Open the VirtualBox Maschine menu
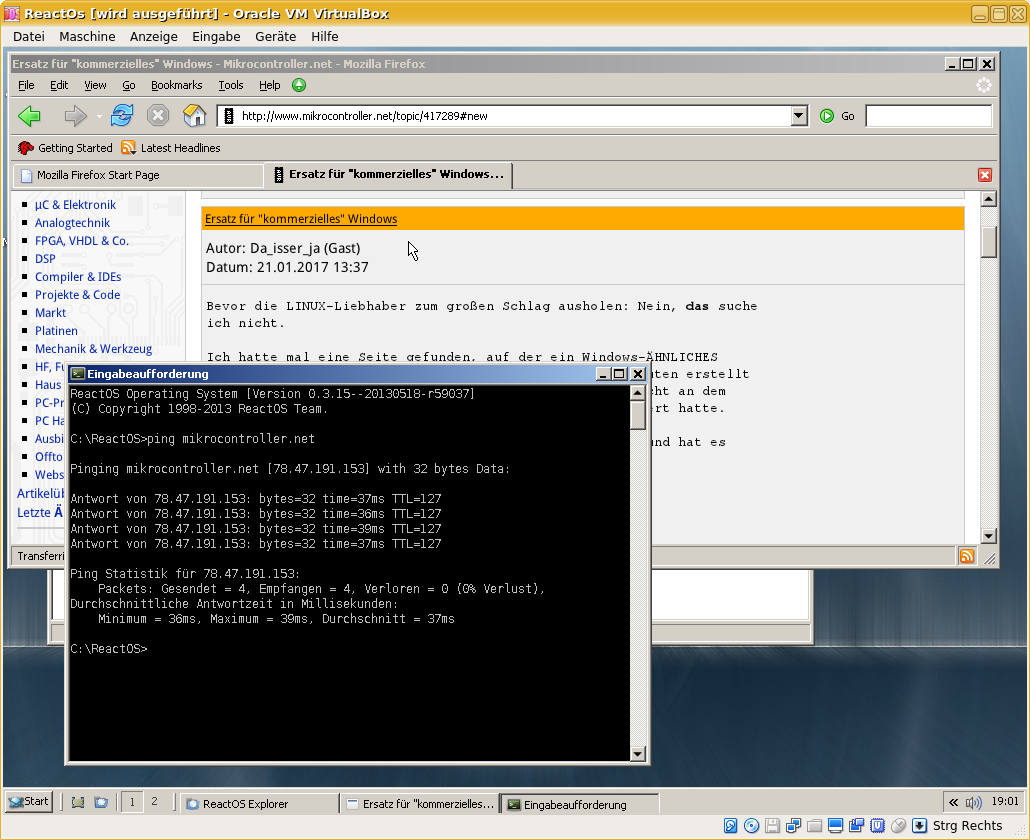Screen dimensions: 1030x840 coord(87,37)
